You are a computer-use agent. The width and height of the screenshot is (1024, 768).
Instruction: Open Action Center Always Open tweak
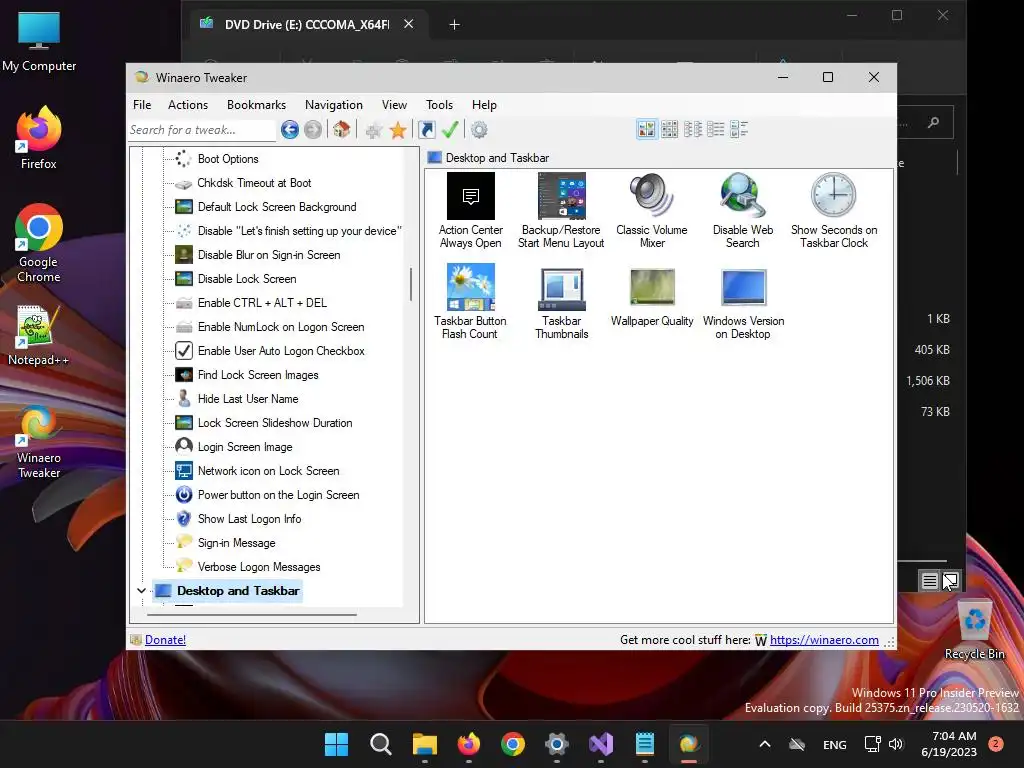click(x=470, y=211)
